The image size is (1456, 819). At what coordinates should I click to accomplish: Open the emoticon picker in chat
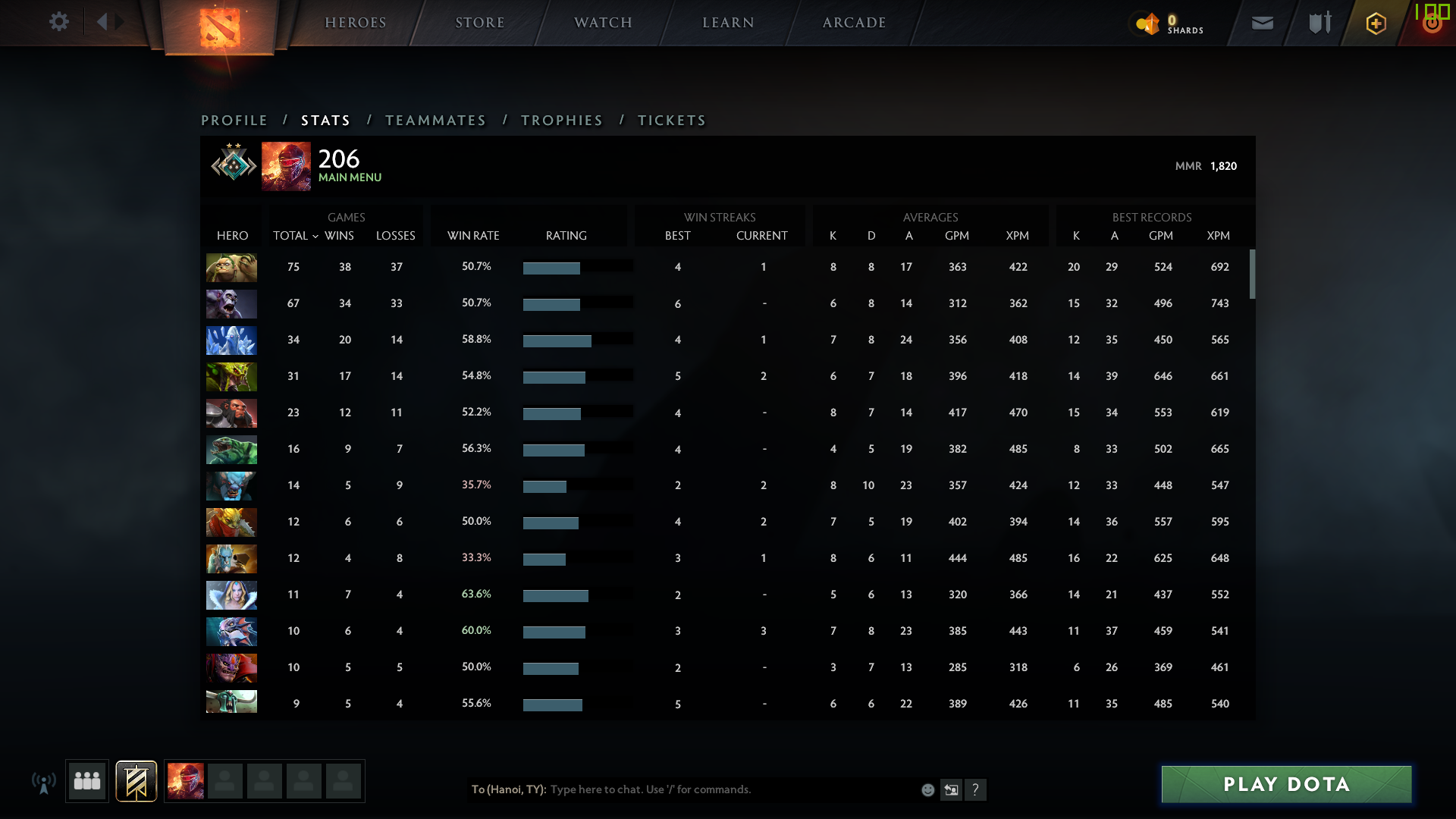(x=927, y=790)
